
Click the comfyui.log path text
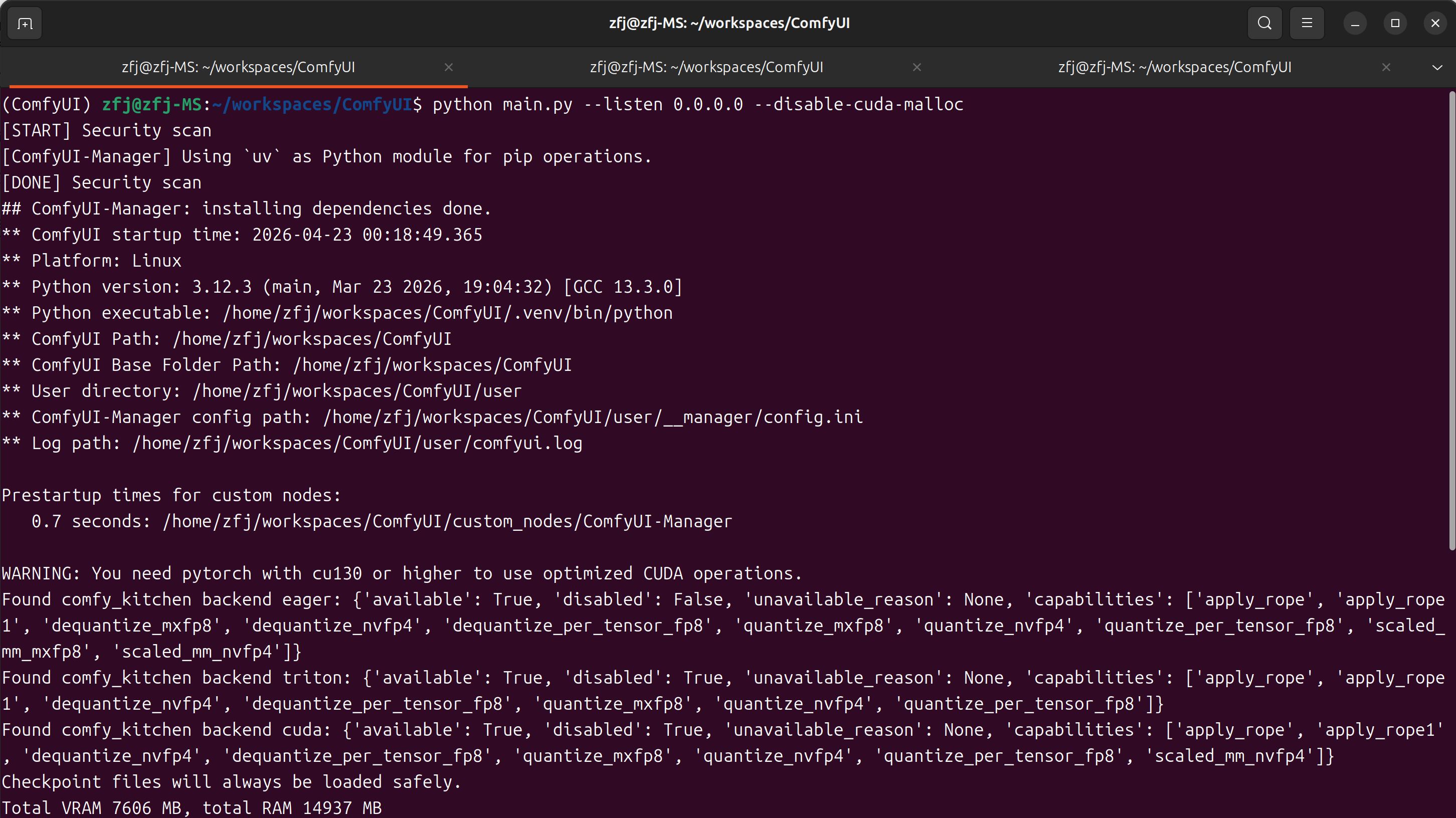(x=527, y=444)
